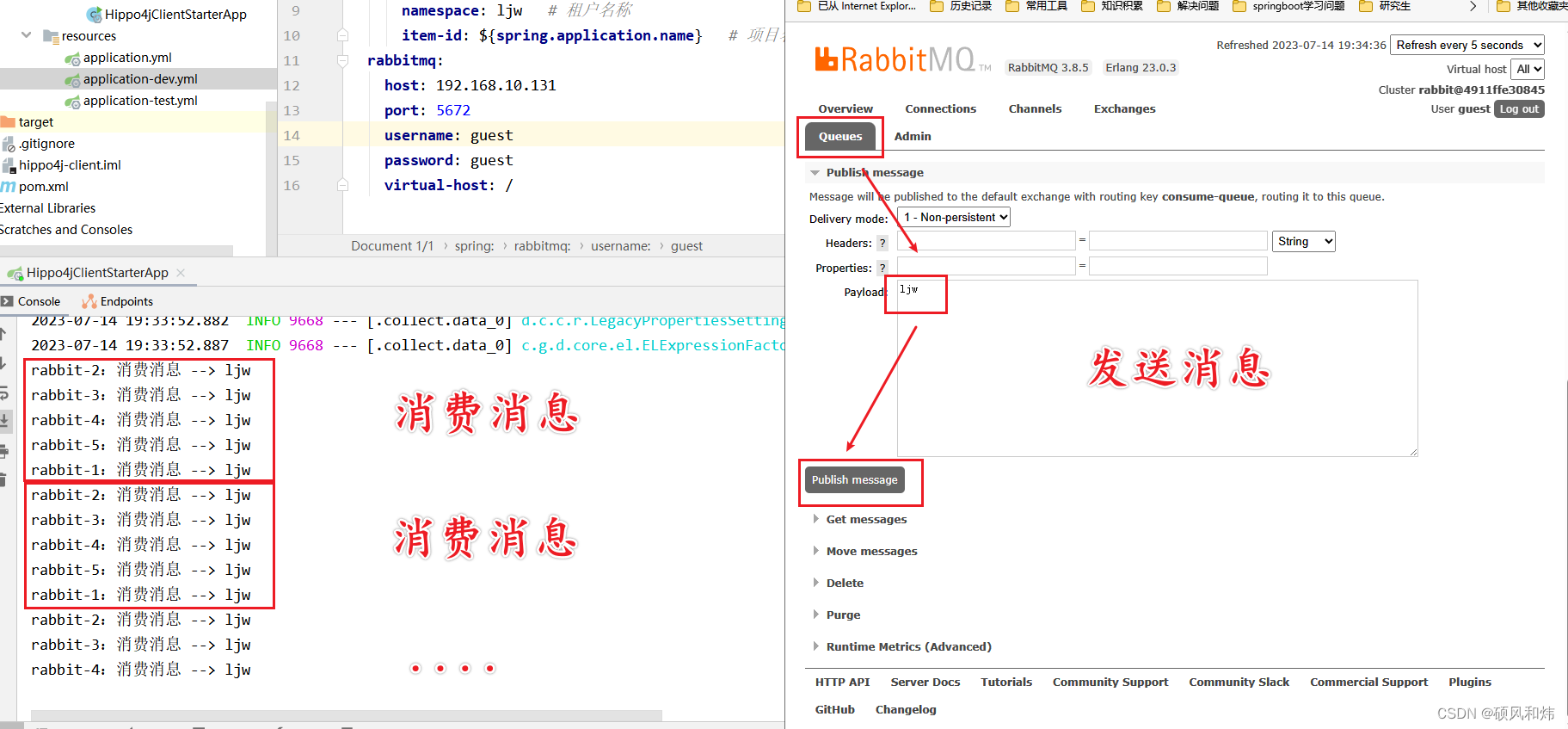This screenshot has height=729, width=1568.
Task: Toggle scroll to end in console gutter
Action: point(4,421)
